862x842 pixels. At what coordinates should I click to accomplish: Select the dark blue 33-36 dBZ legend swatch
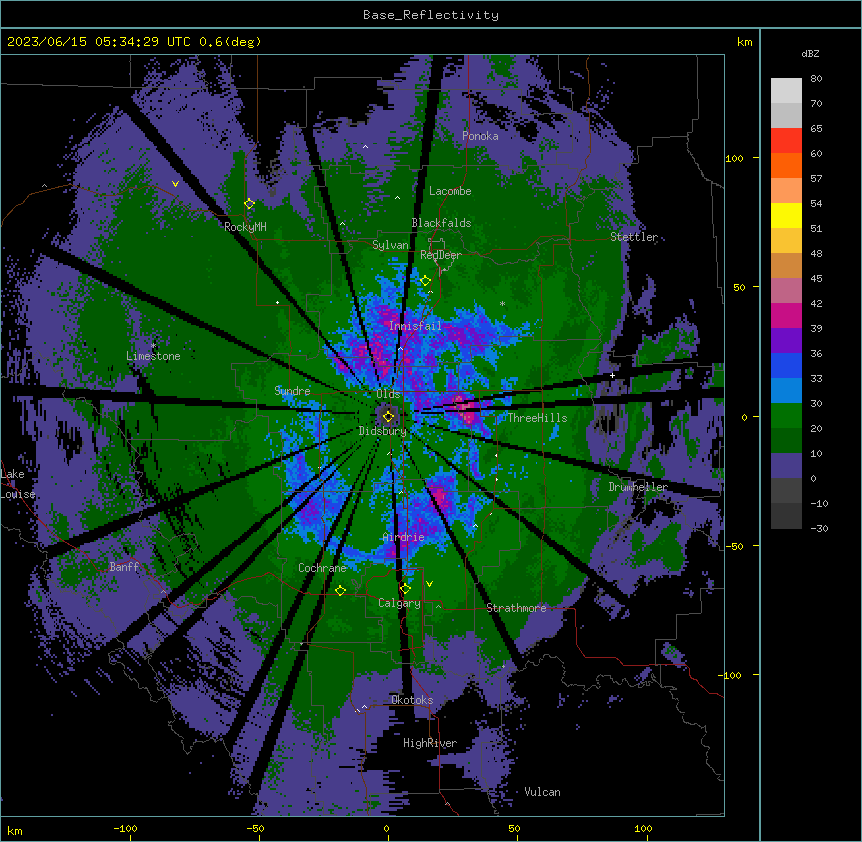tap(786, 365)
